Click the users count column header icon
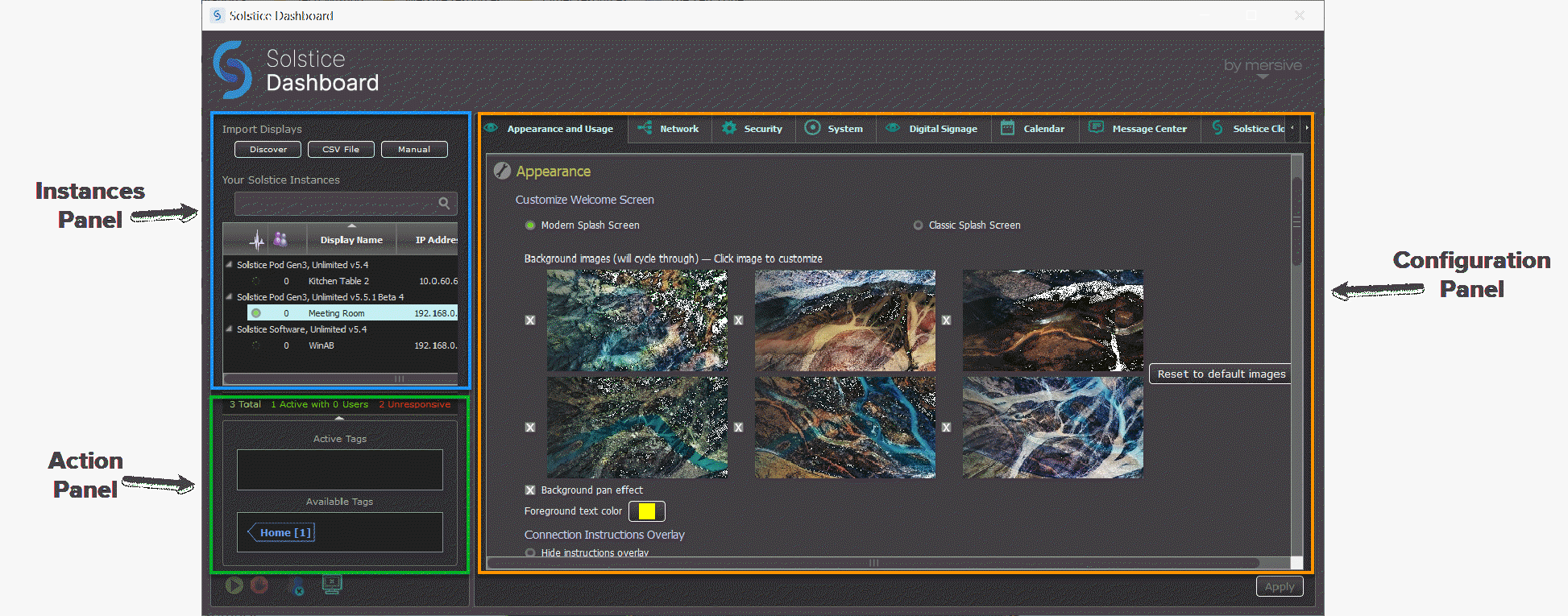This screenshot has width=1568, height=616. click(x=280, y=239)
